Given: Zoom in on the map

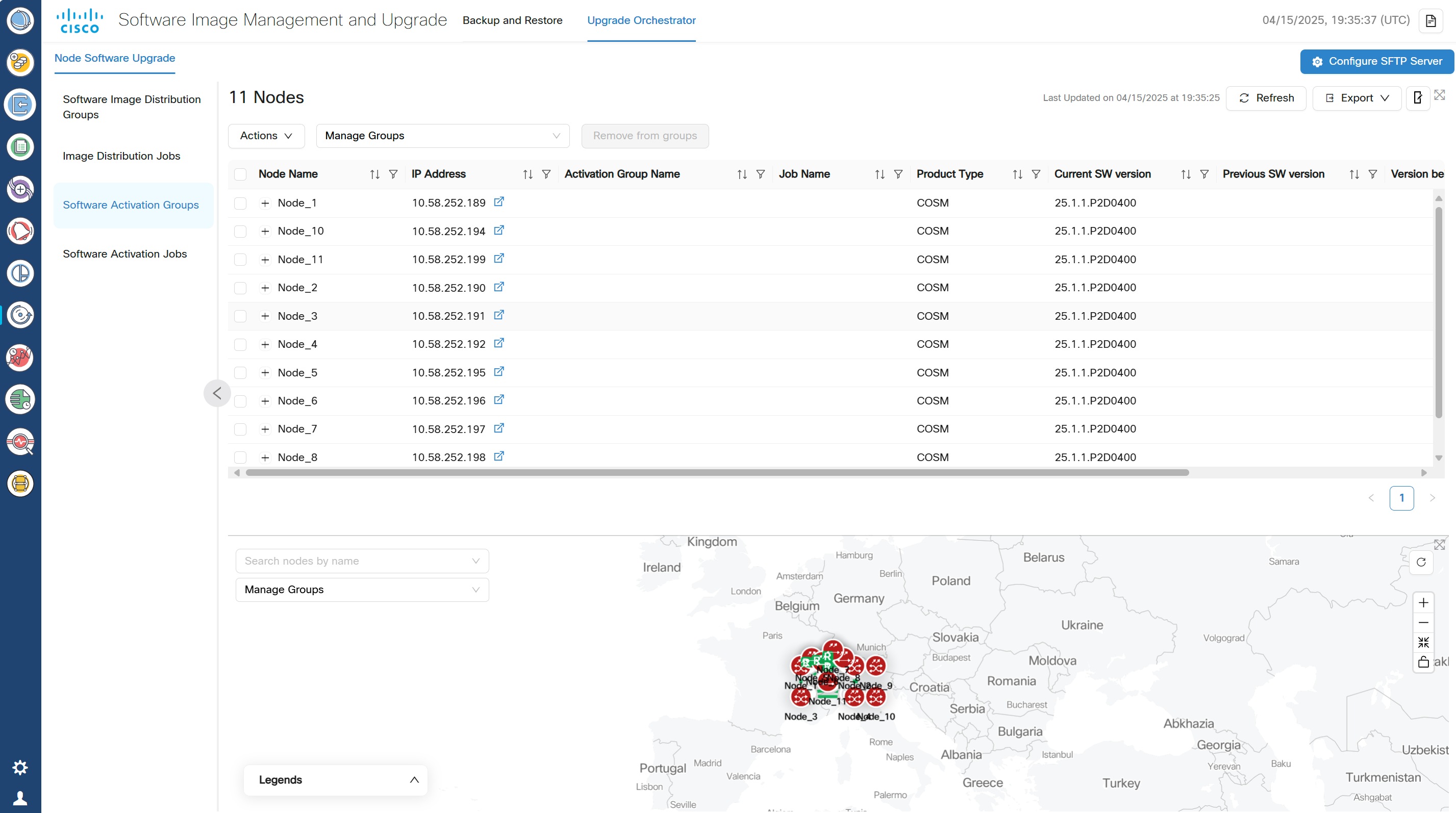Looking at the screenshot, I should click(1423, 603).
